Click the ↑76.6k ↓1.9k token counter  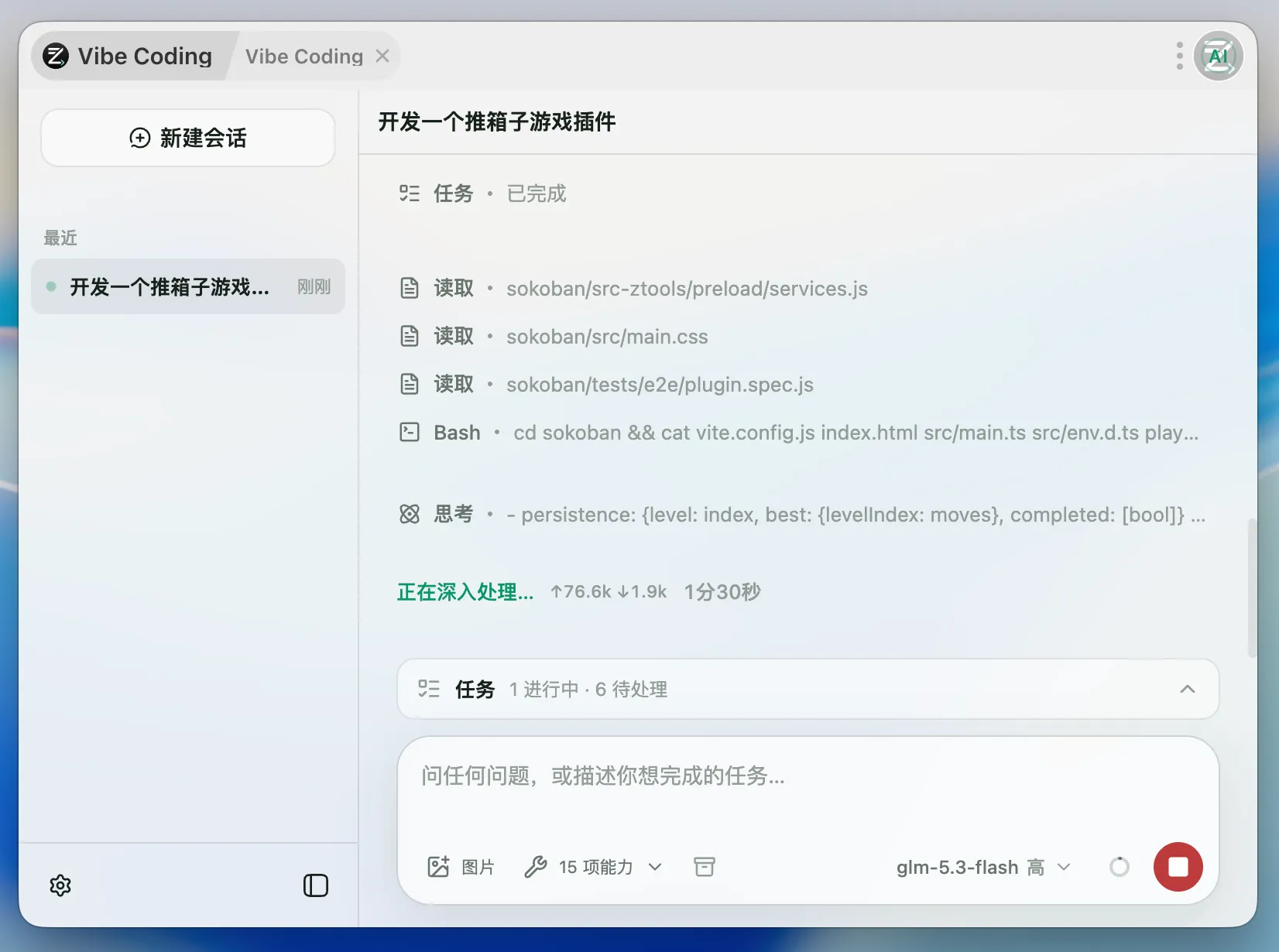(609, 592)
